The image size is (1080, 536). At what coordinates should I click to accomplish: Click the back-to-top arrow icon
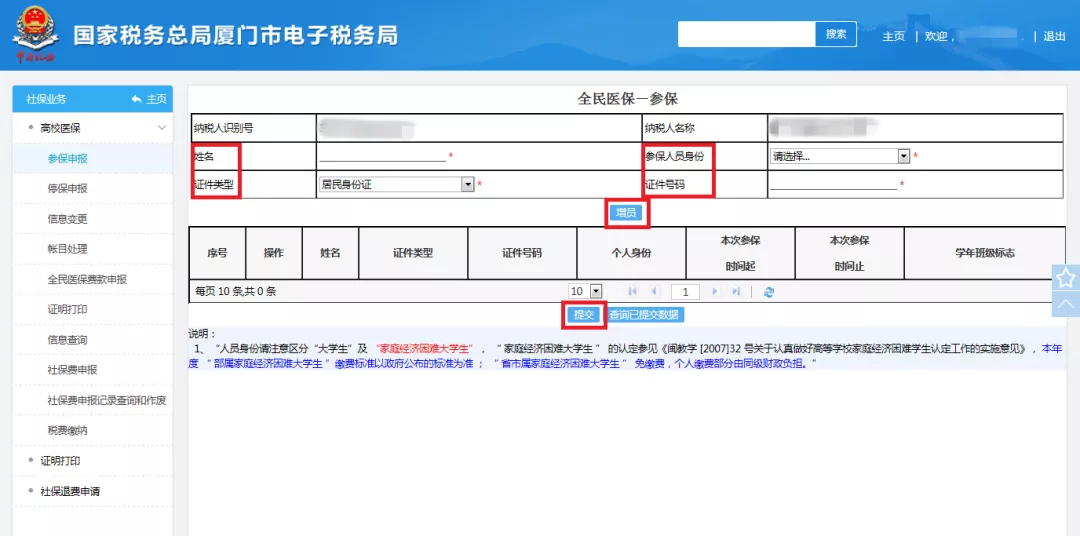coord(1066,304)
